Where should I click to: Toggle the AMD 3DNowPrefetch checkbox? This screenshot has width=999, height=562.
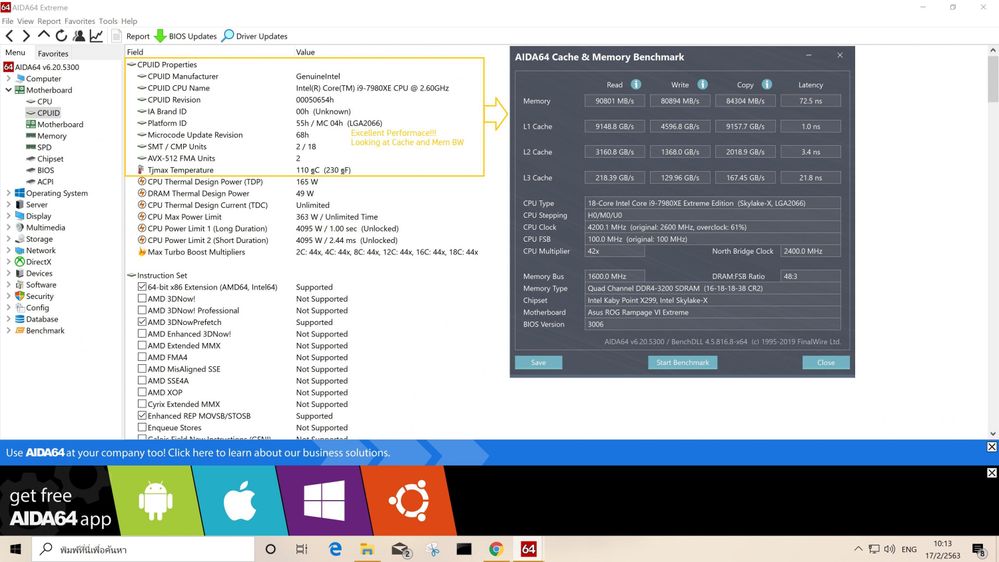142,322
